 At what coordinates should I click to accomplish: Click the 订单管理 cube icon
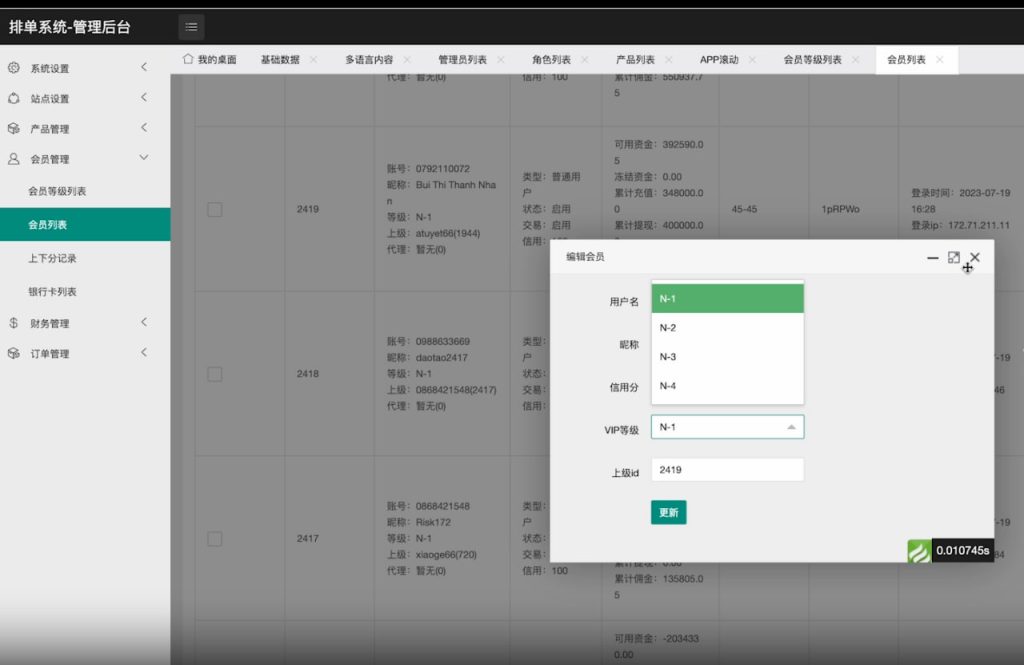point(14,353)
